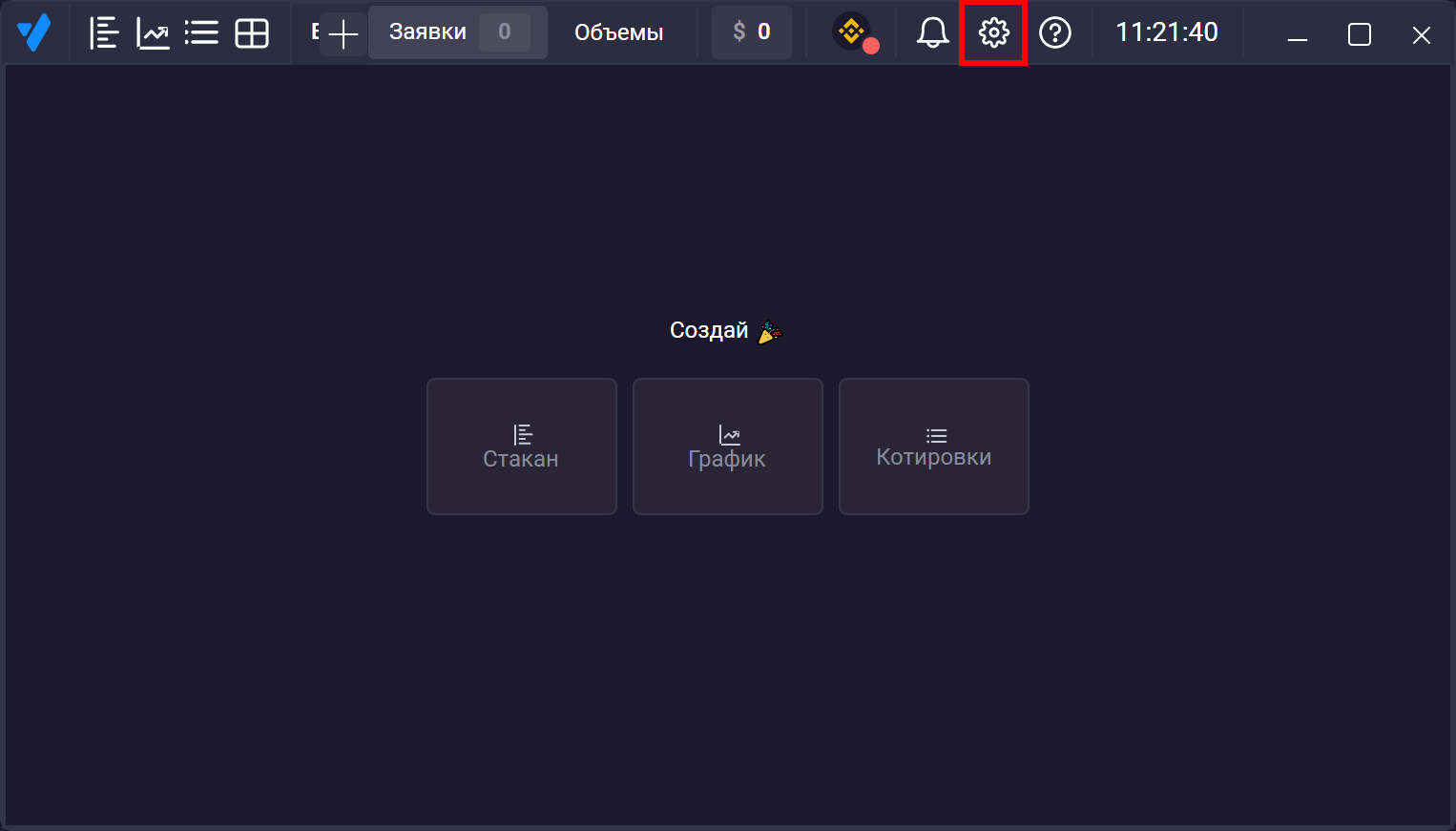Minimize the terminal window
Viewport: 1456px width, 831px height.
click(x=1297, y=35)
